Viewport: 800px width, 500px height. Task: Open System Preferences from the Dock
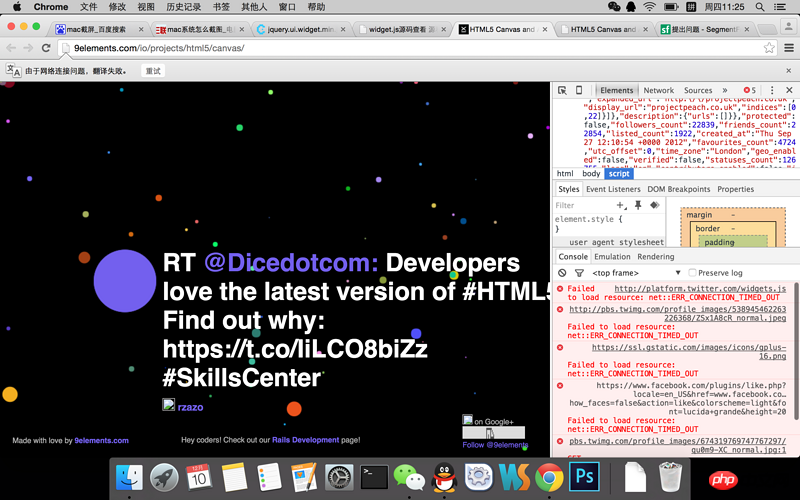point(339,478)
